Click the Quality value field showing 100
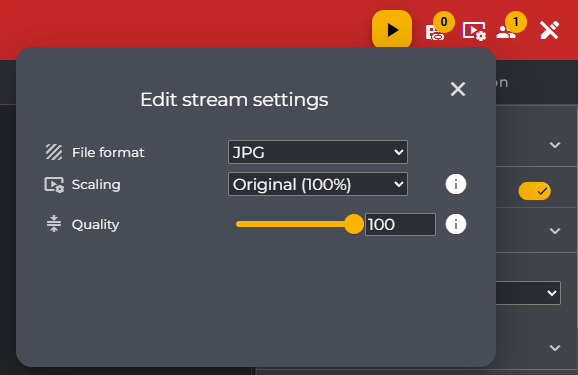 coord(400,224)
